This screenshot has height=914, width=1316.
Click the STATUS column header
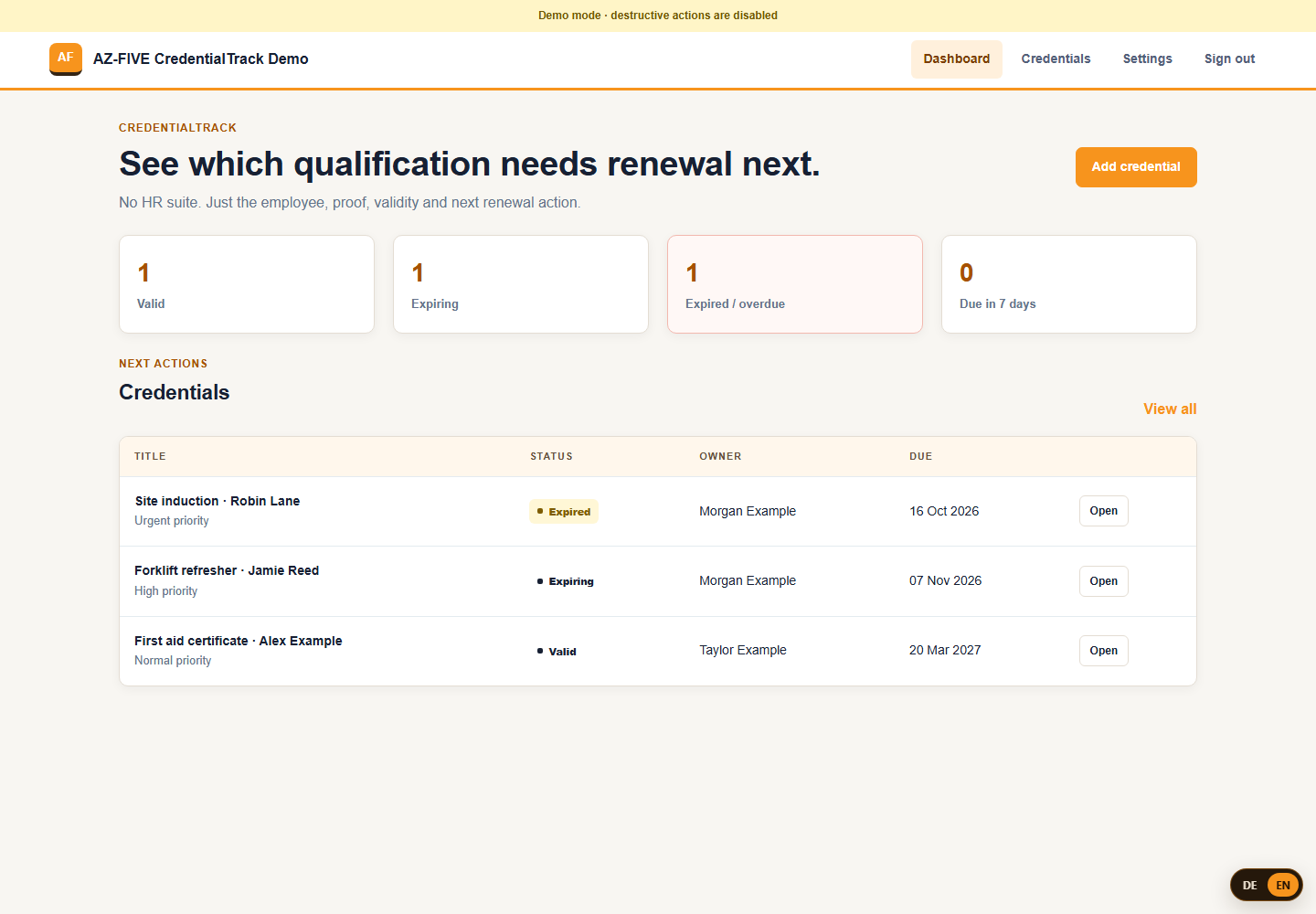(551, 456)
